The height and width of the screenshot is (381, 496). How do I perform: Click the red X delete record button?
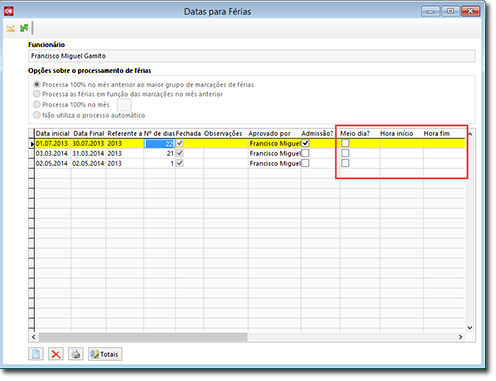pyautogui.click(x=56, y=354)
